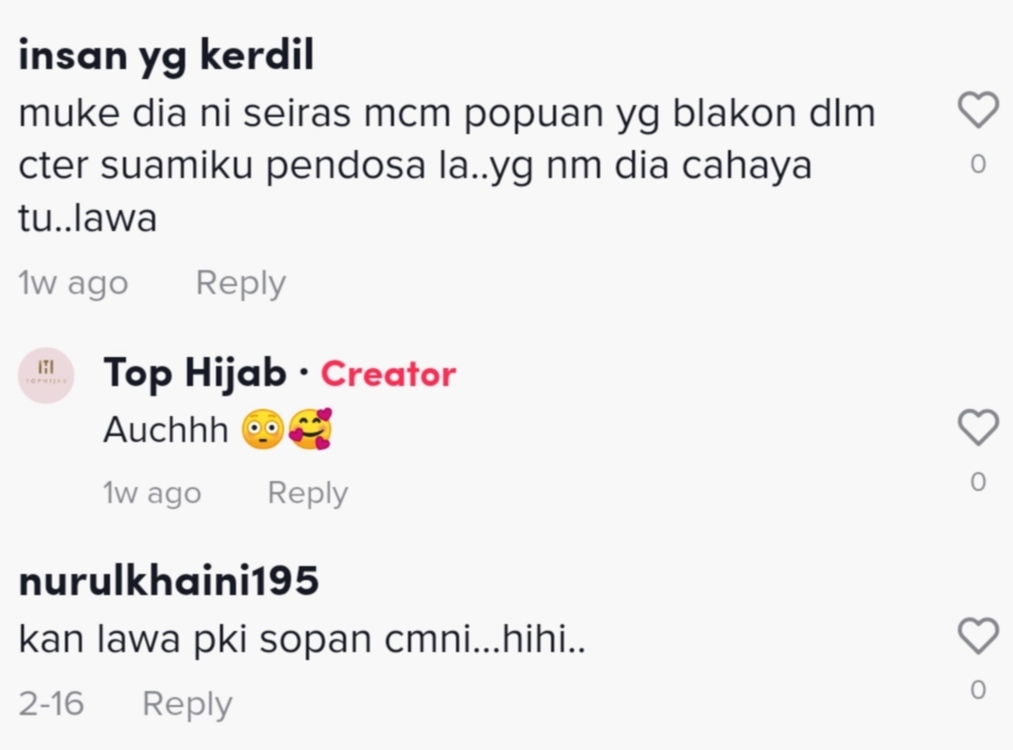Select the comment text about suamiku pendosa
Screen dimensions: 1013x750
446,165
